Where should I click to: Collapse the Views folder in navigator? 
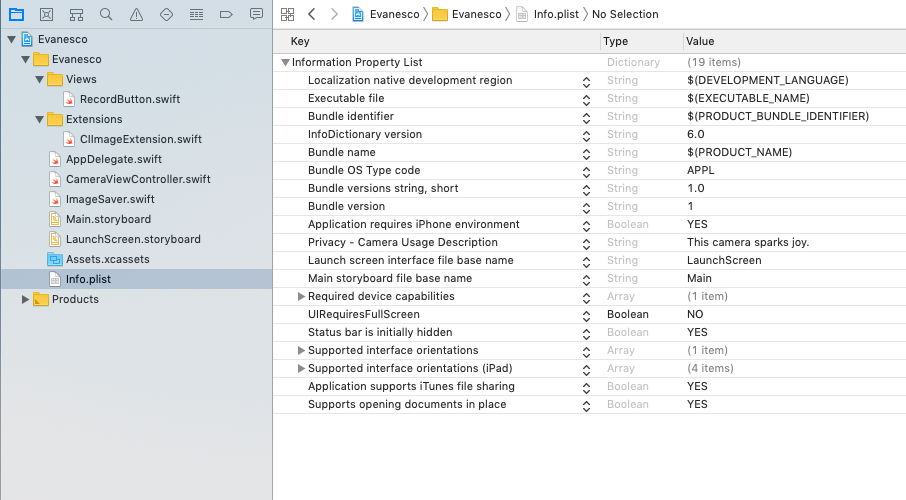[x=38, y=79]
